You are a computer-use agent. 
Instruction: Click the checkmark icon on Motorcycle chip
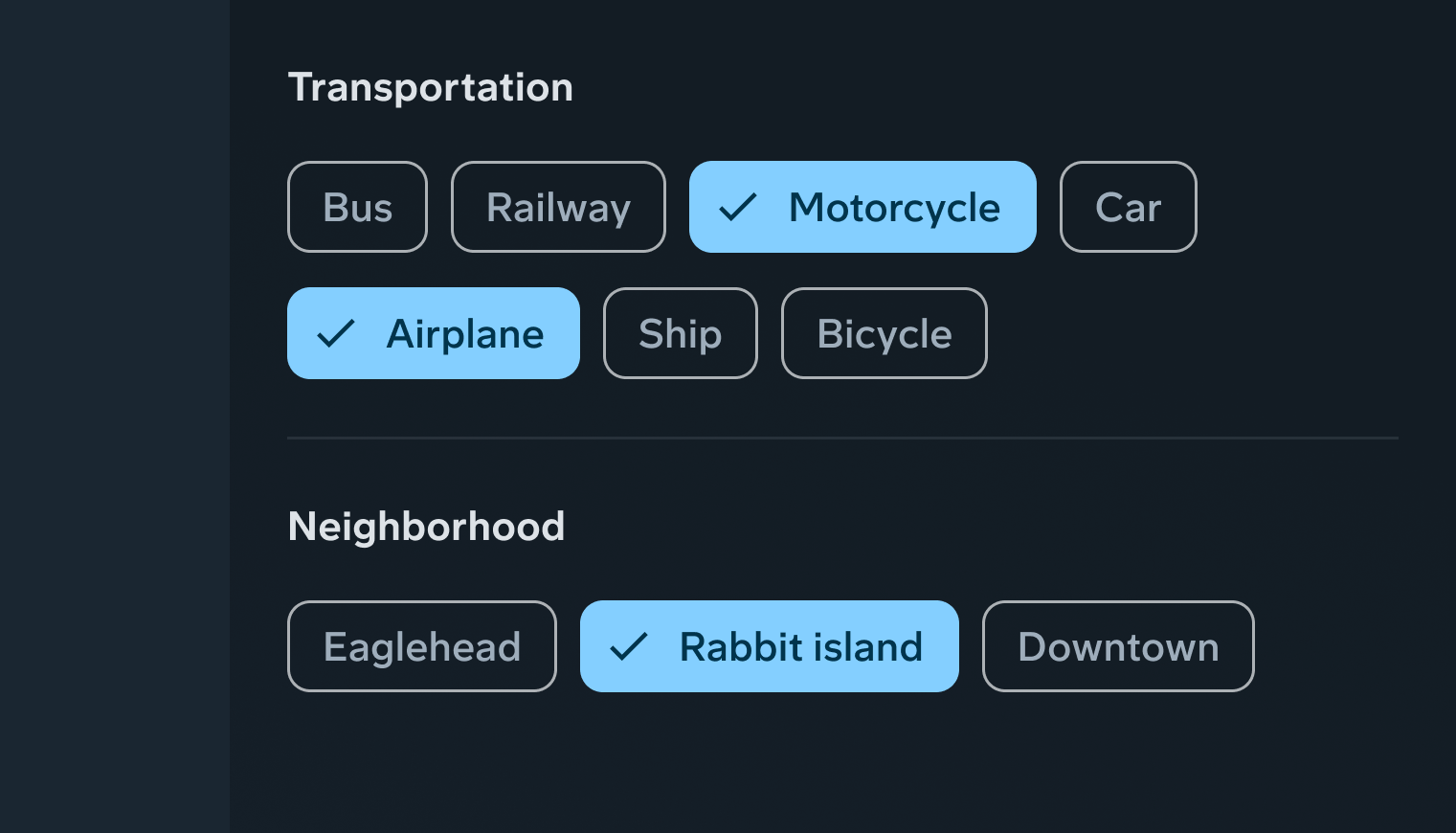click(737, 208)
